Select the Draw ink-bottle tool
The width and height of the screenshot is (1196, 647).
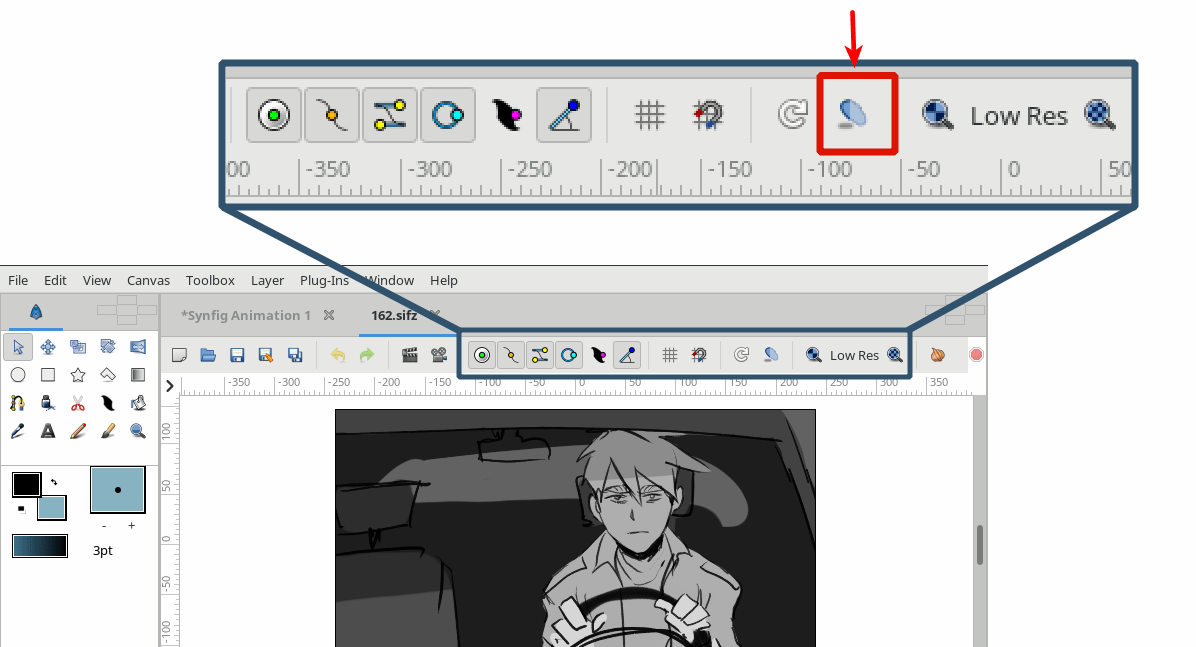pos(48,403)
